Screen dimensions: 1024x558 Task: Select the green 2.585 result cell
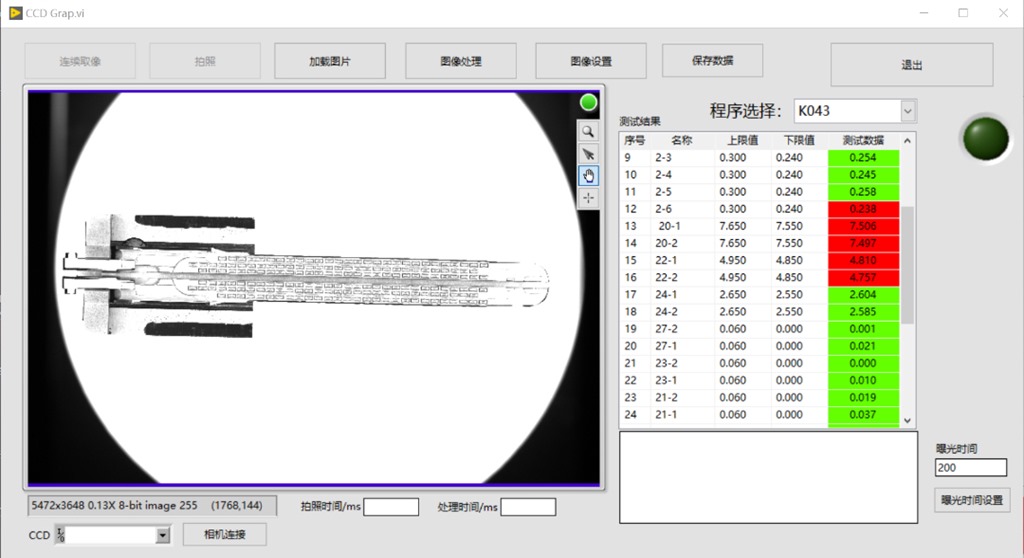tap(863, 312)
